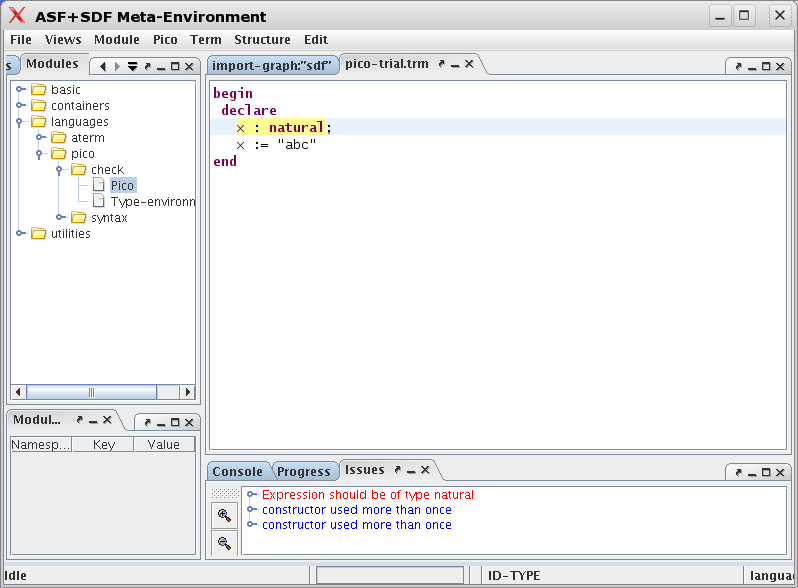Click previous tab arrow in Modules panel header
Screen dimensions: 798x588
click(102, 66)
